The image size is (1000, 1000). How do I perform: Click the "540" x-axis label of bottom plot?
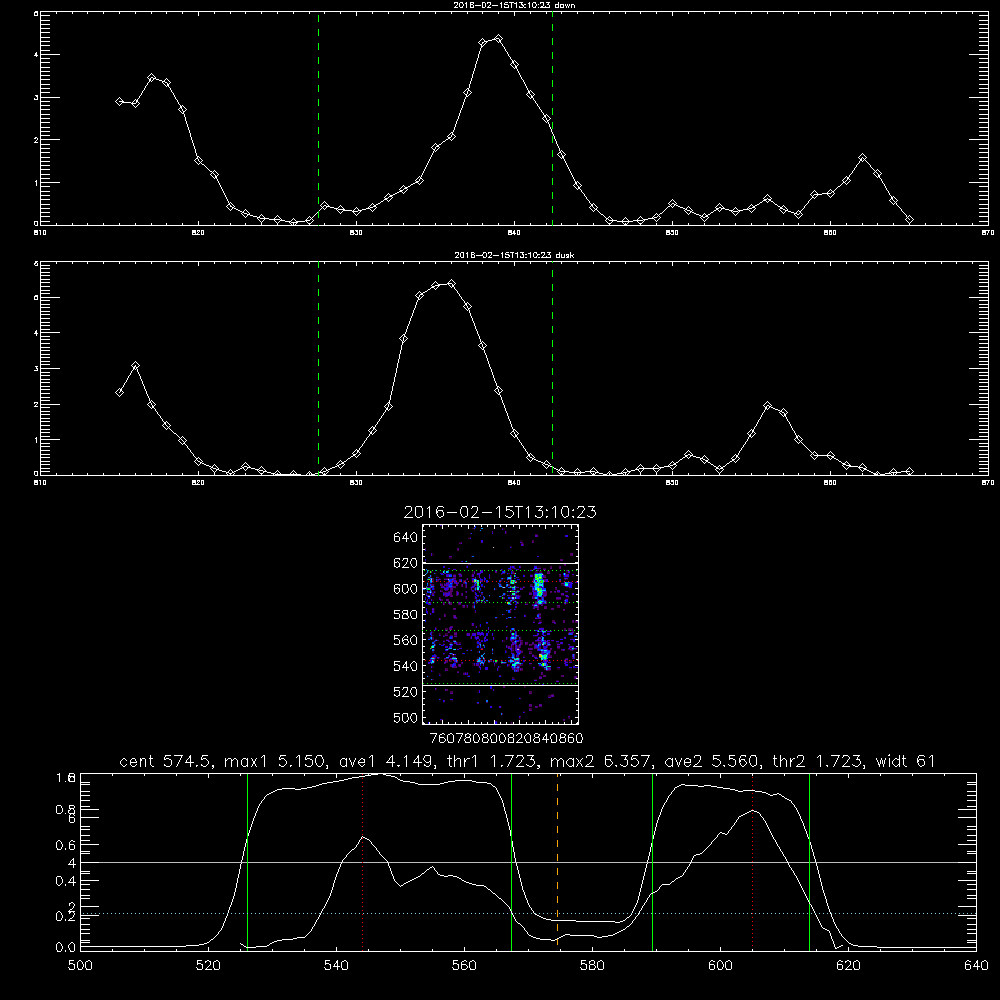point(336,966)
